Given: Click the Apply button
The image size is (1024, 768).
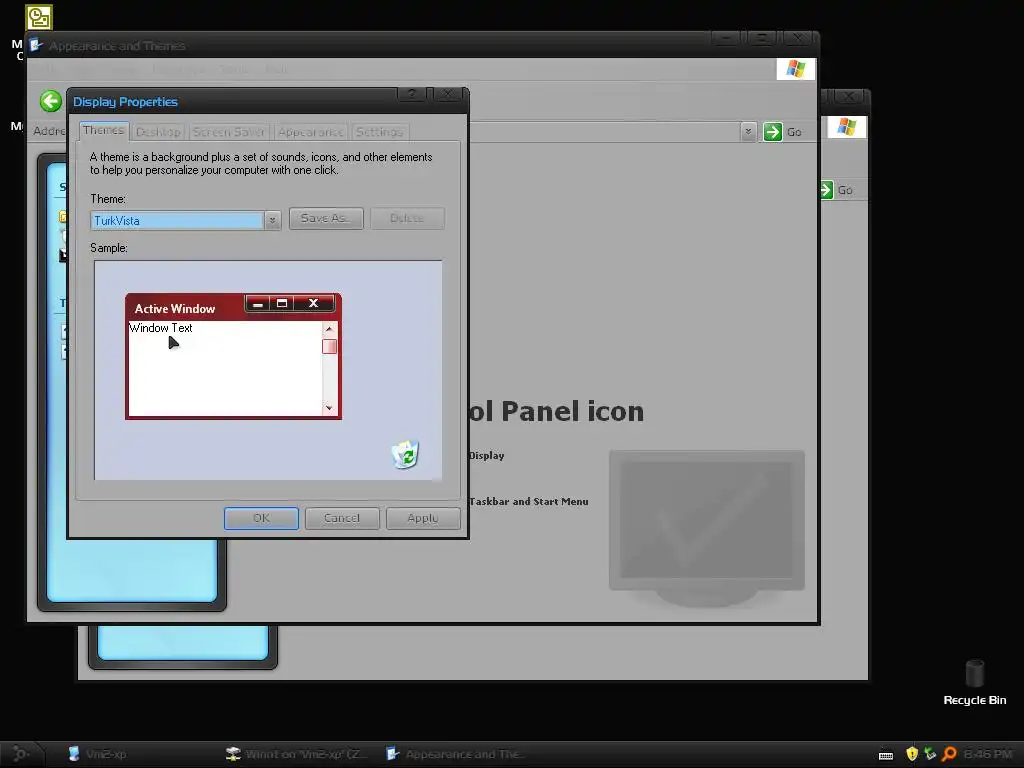Looking at the screenshot, I should pos(423,518).
